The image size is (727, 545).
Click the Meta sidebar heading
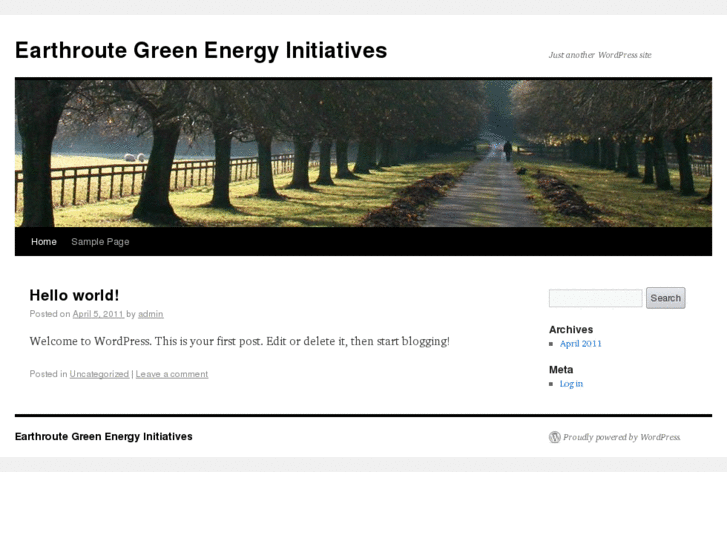561,370
